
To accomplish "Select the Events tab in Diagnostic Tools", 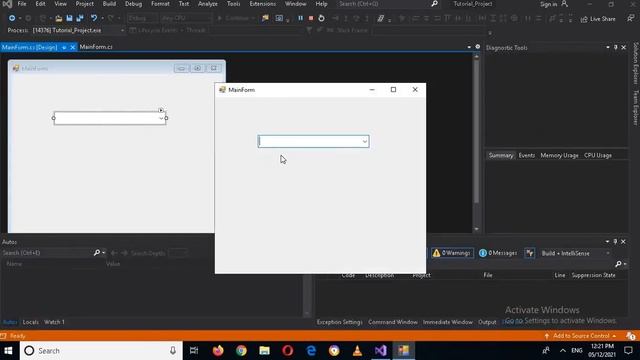I will [527, 156].
